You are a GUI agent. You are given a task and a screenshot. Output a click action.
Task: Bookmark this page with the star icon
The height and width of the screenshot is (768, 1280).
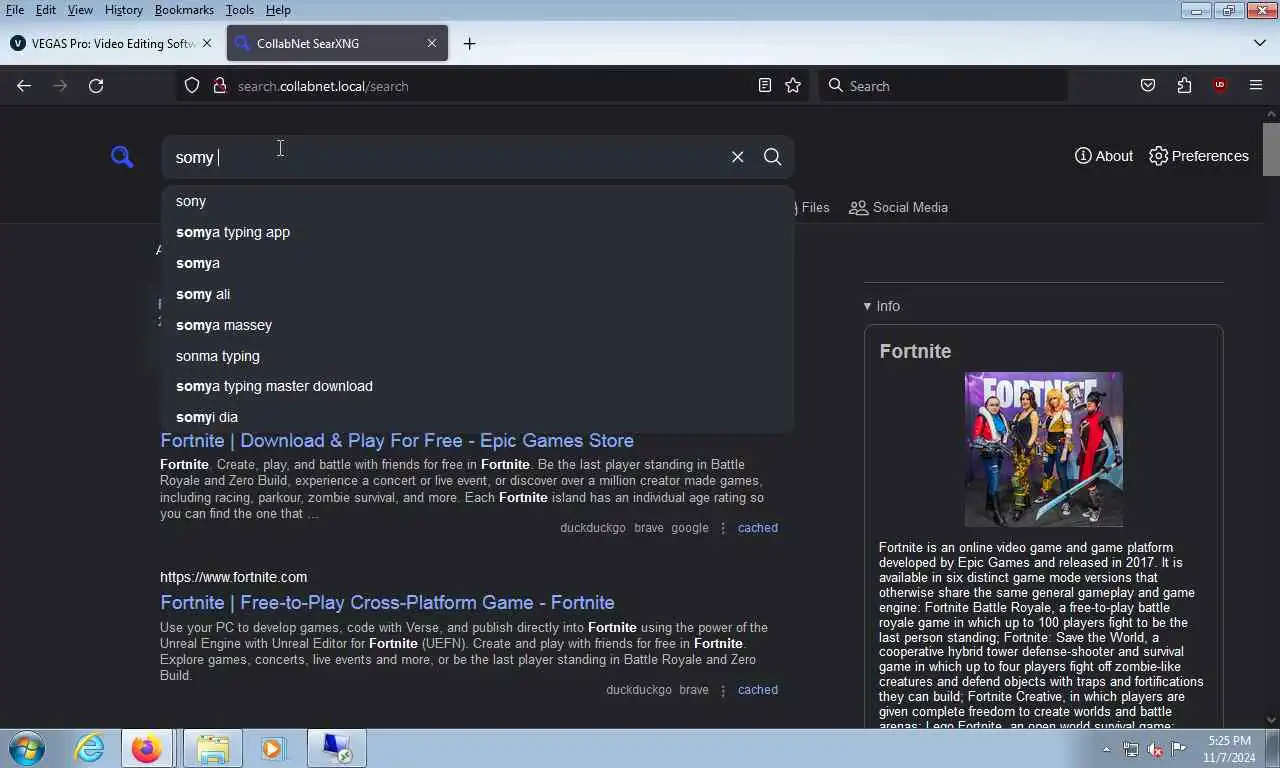click(793, 86)
